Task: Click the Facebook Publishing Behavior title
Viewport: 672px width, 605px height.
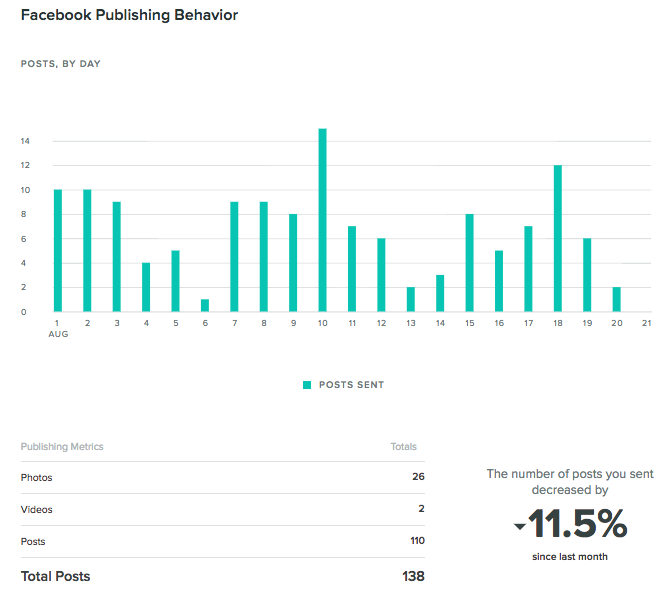Action: point(129,16)
